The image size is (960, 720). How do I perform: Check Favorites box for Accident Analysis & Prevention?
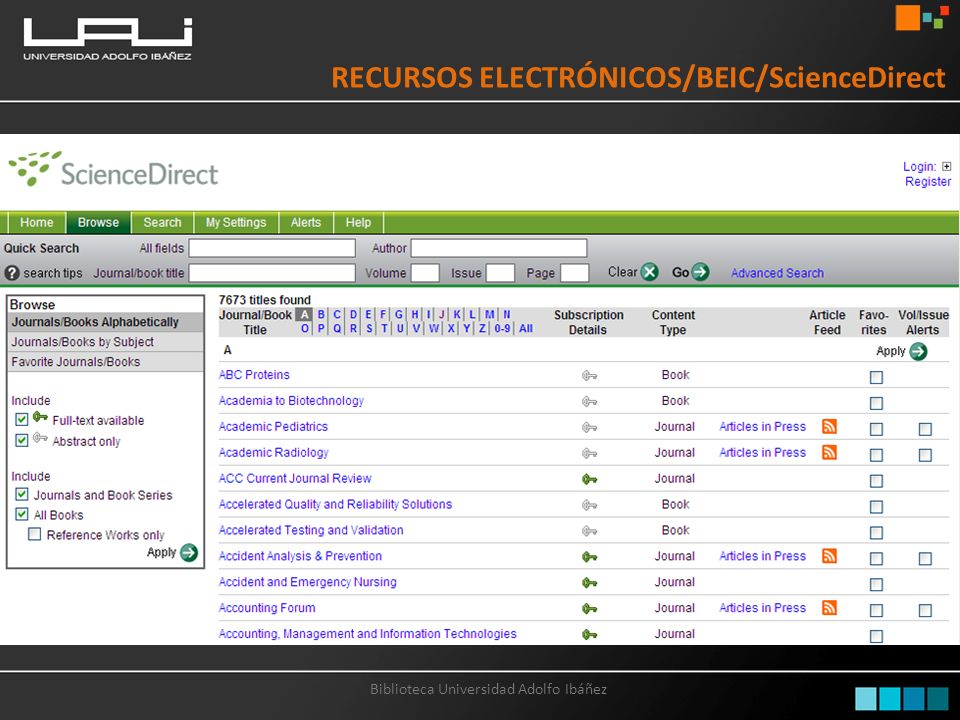pos(876,558)
